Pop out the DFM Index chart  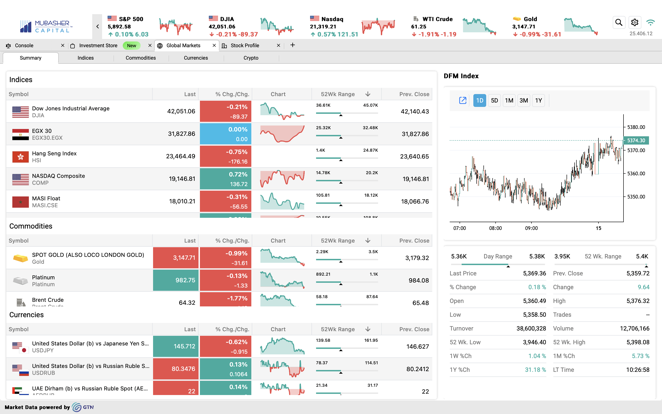coord(462,100)
